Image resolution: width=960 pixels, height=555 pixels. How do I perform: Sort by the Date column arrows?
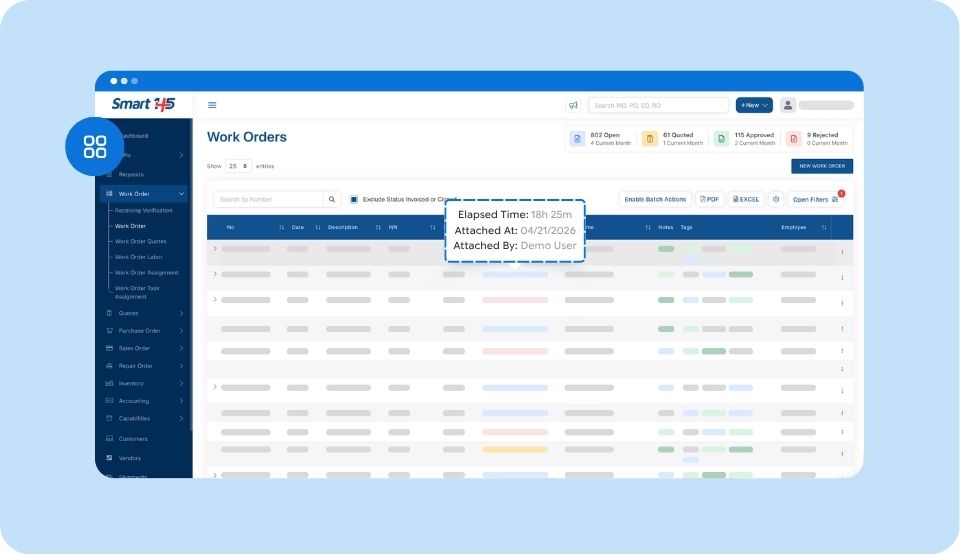click(x=318, y=227)
